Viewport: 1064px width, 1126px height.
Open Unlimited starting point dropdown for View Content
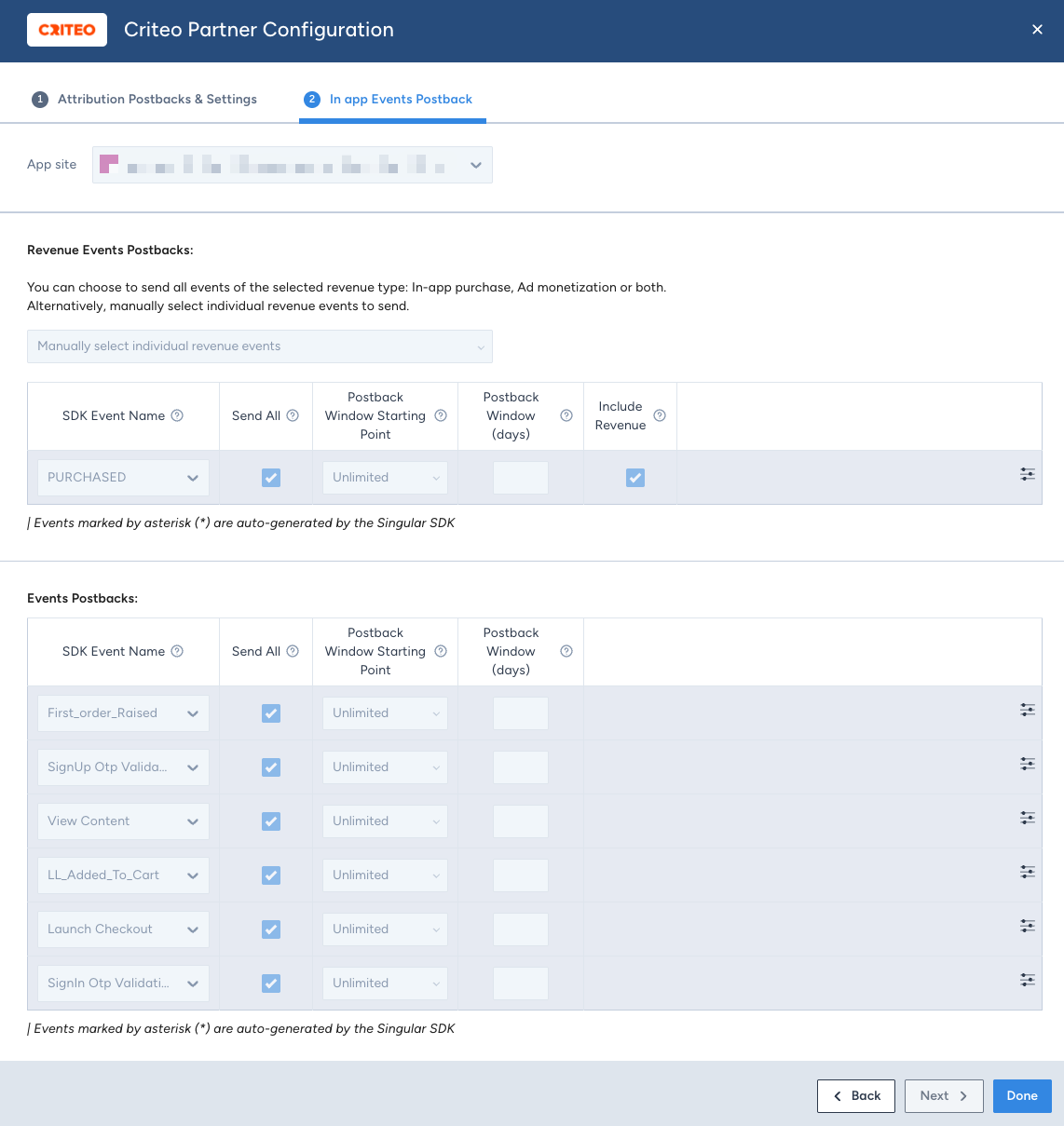tap(385, 821)
